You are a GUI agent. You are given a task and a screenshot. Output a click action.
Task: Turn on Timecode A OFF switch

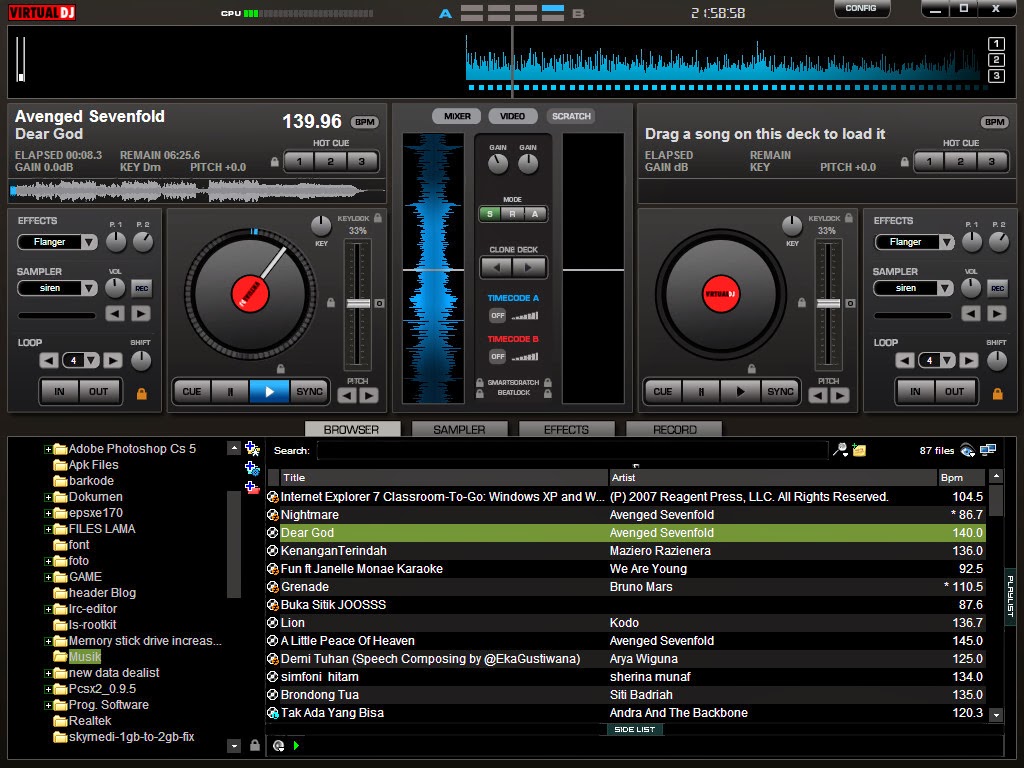tap(498, 315)
